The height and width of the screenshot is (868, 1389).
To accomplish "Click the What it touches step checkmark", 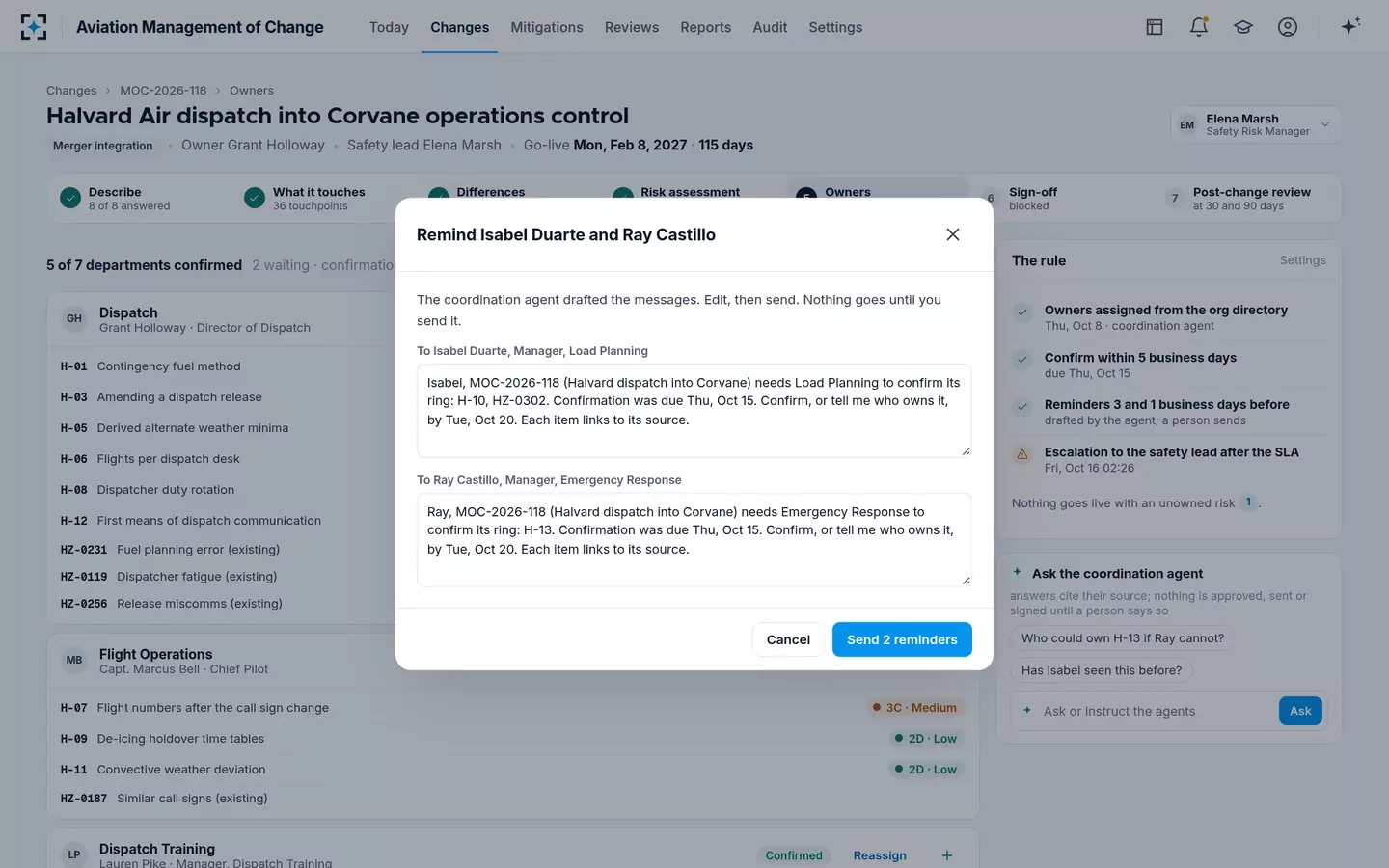I will coord(255,198).
